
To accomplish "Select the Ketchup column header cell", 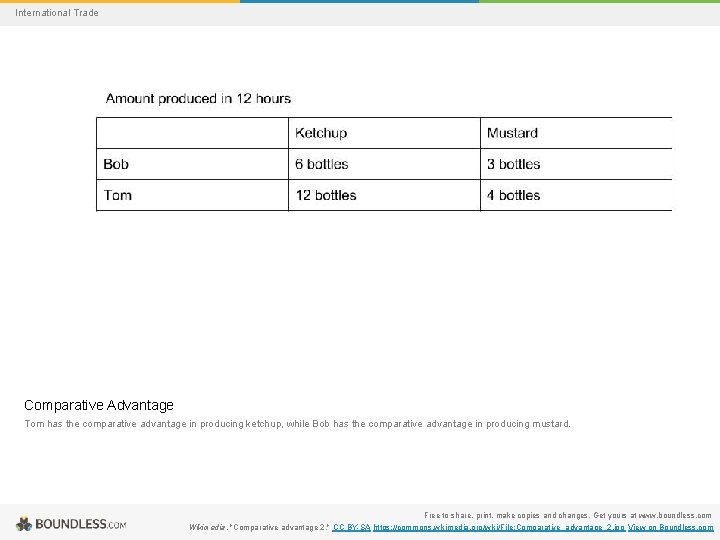I will pos(384,133).
